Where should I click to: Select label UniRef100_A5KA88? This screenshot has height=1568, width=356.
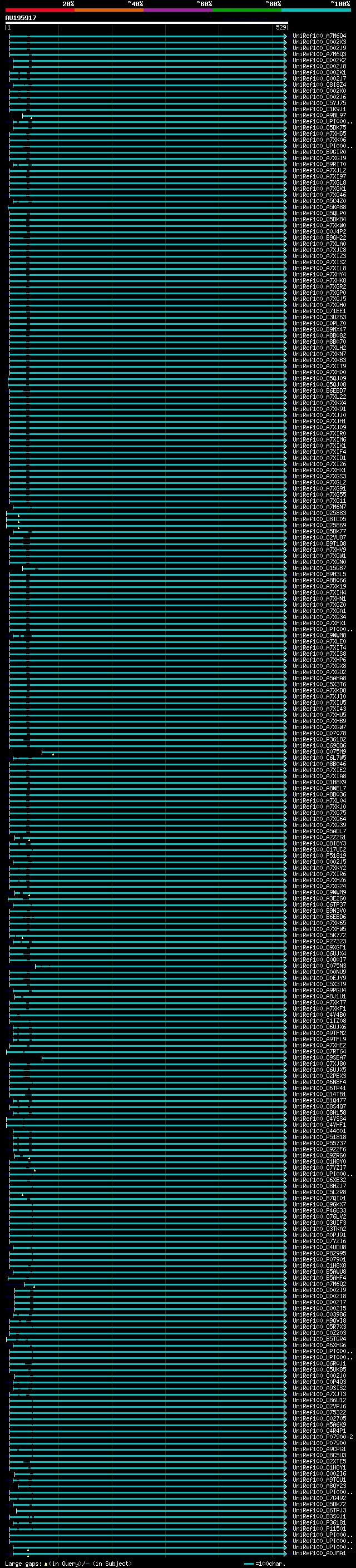[x=319, y=207]
